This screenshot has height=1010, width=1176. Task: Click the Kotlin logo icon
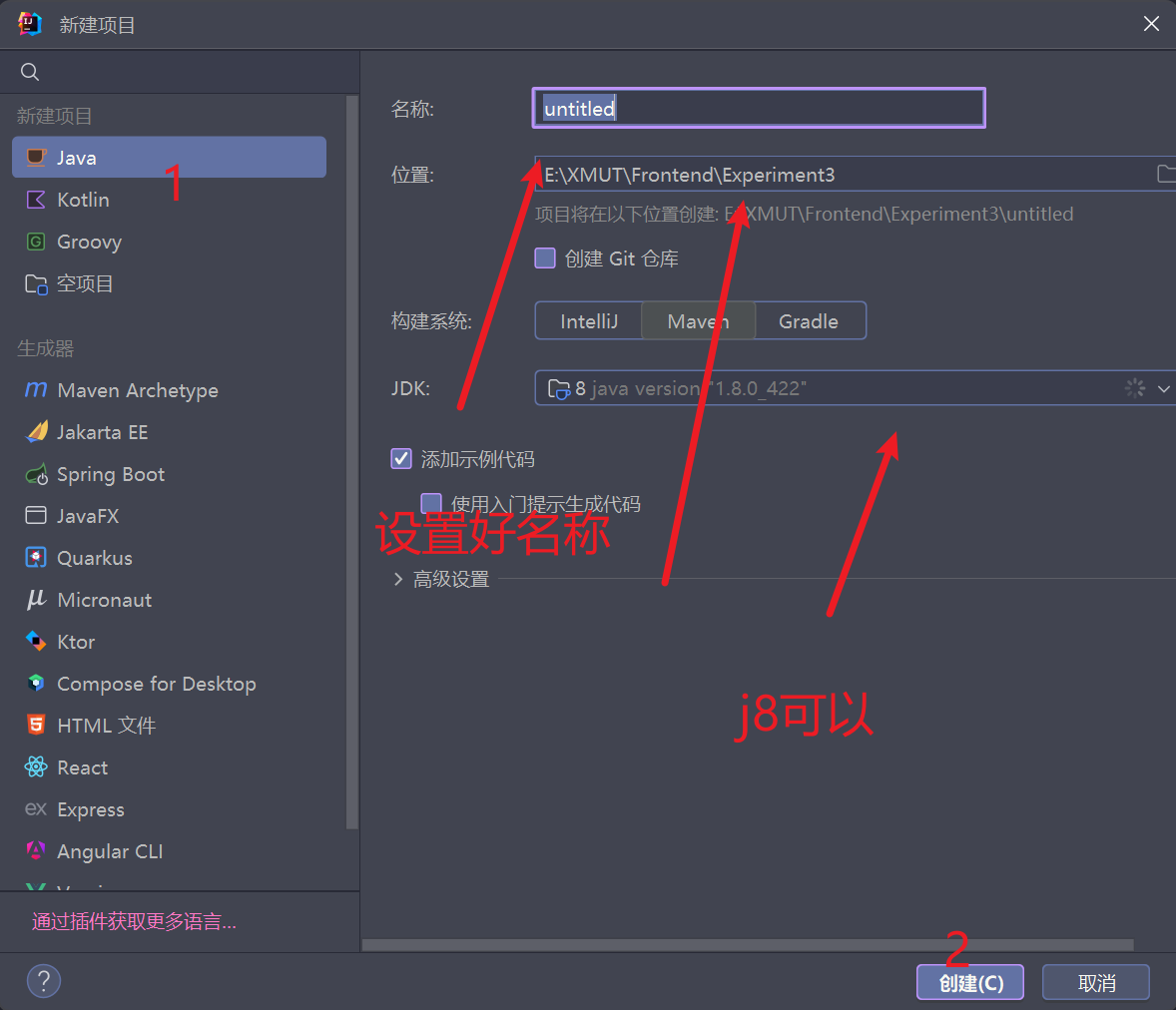pos(36,200)
